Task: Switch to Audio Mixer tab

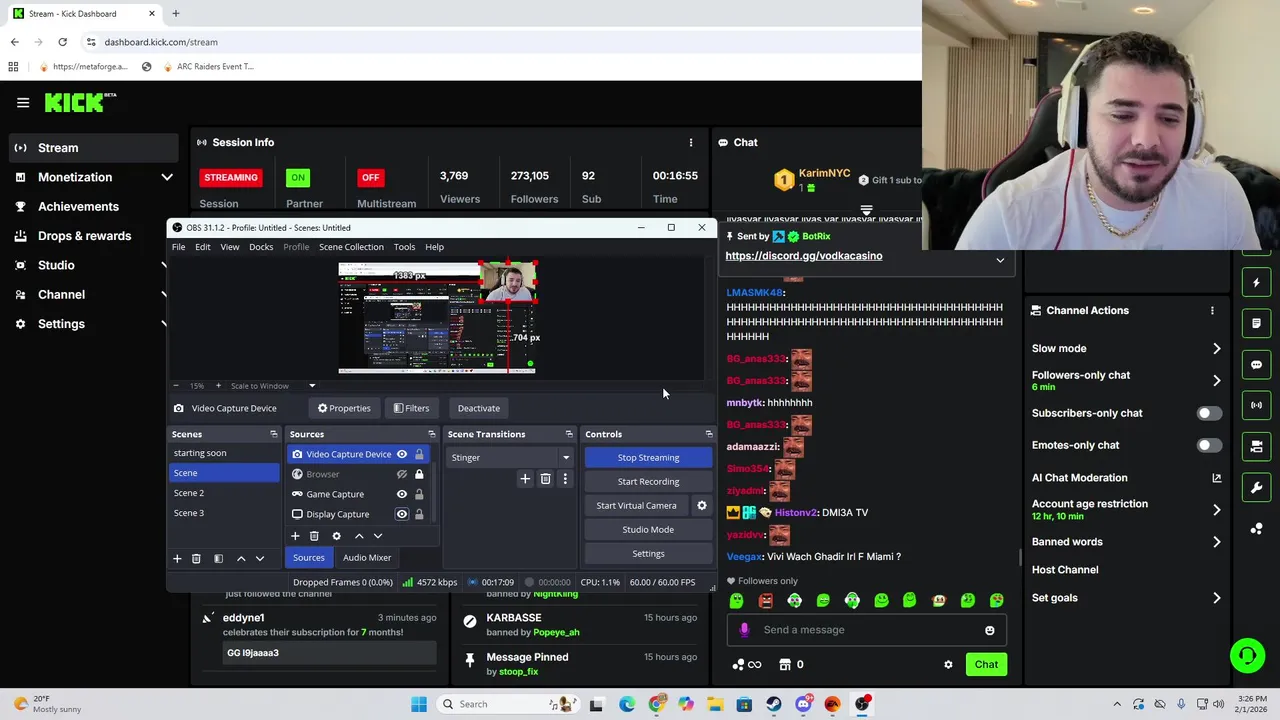Action: click(367, 558)
